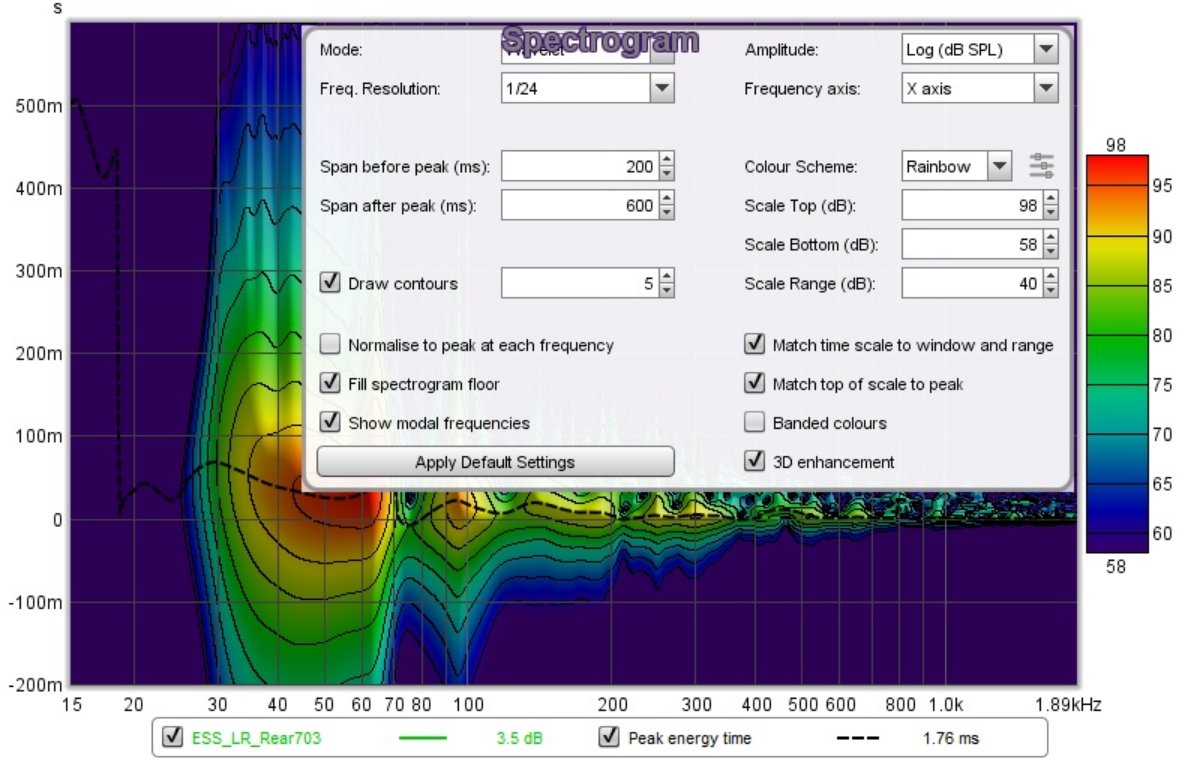Open the Frequency axis dropdown

(x=1045, y=89)
